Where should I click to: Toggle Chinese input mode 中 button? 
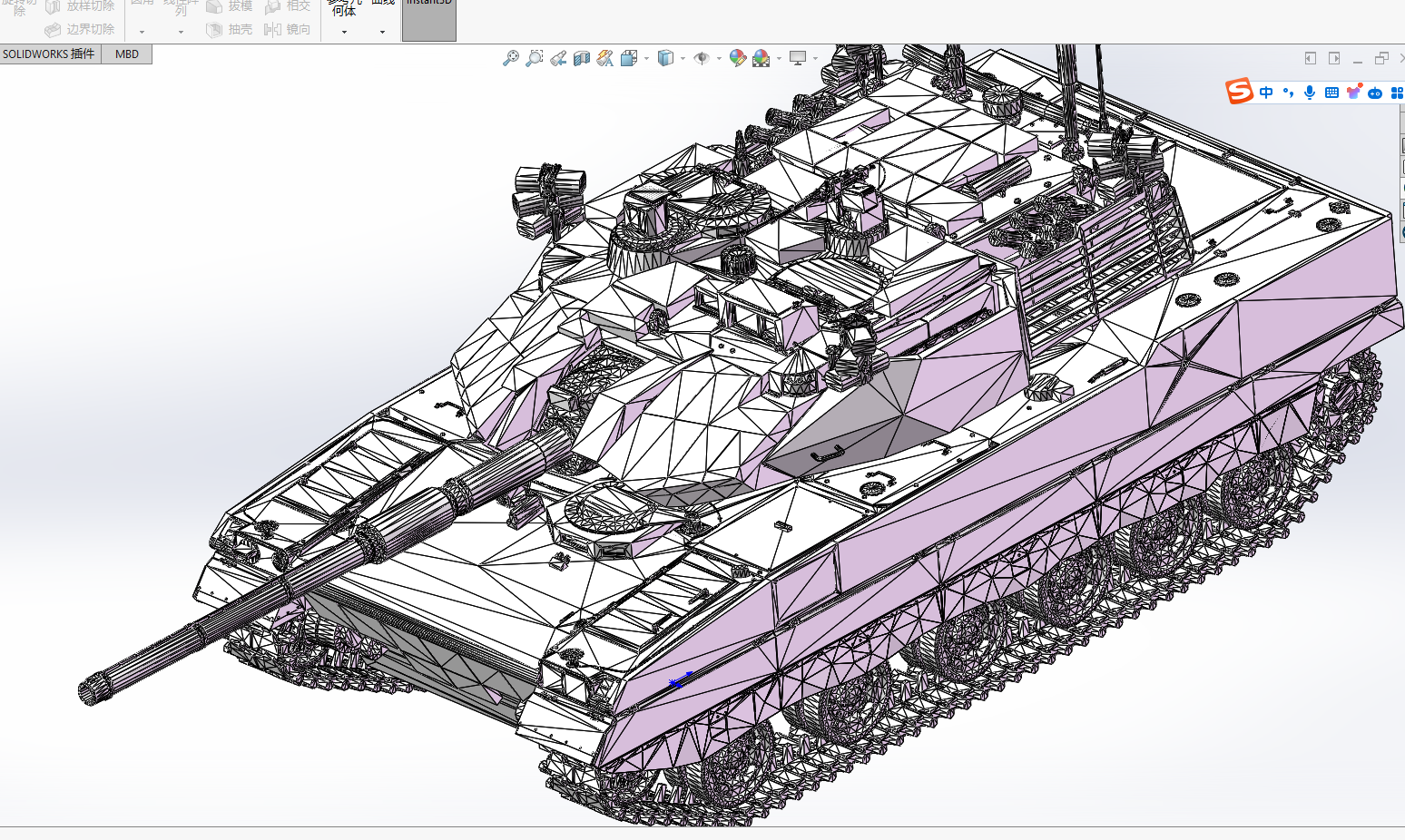pyautogui.click(x=1266, y=93)
